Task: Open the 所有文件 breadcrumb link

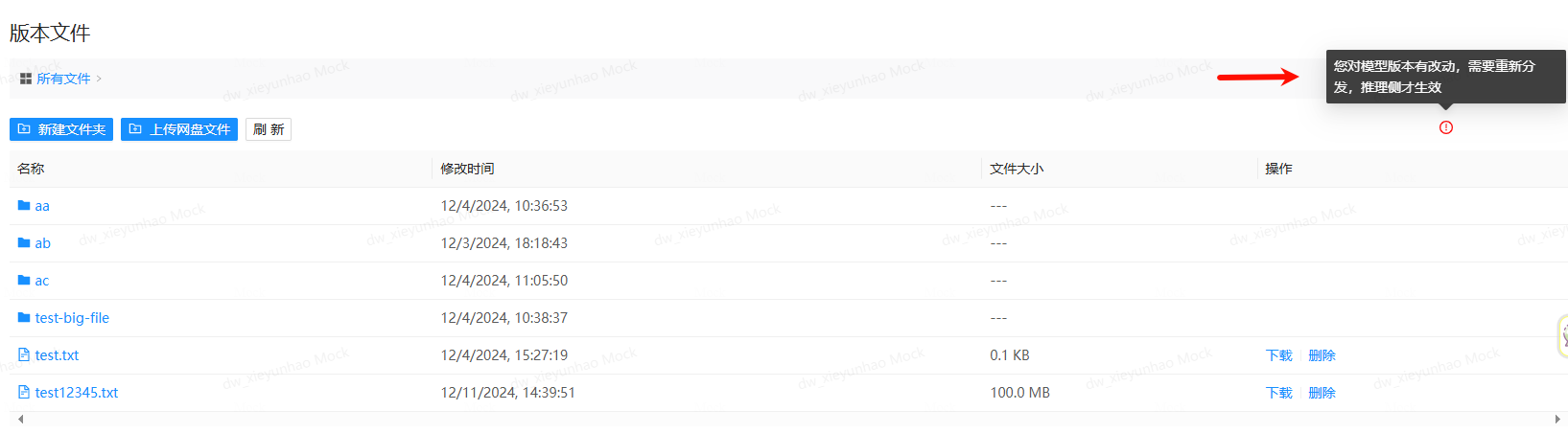Action: pos(63,79)
